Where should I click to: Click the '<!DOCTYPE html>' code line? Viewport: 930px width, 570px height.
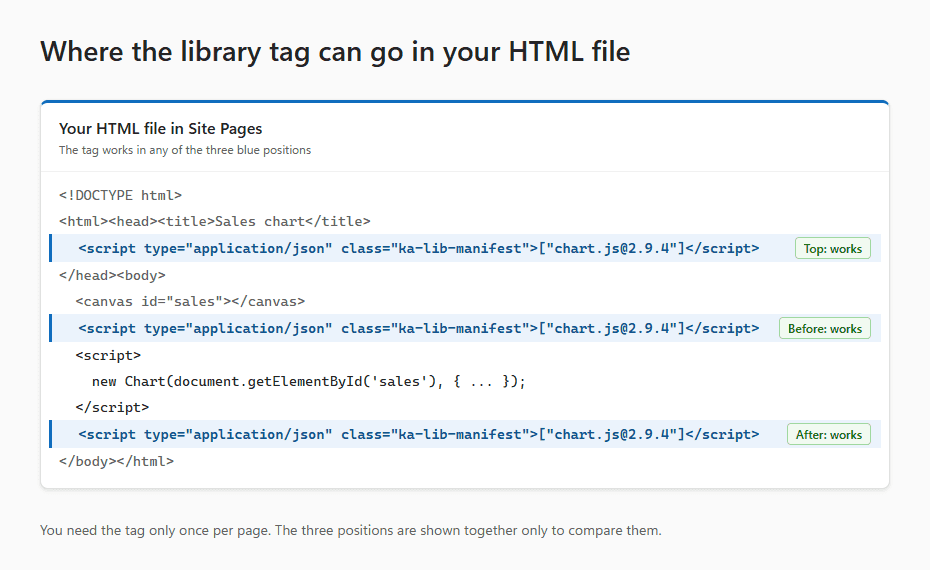pos(120,195)
